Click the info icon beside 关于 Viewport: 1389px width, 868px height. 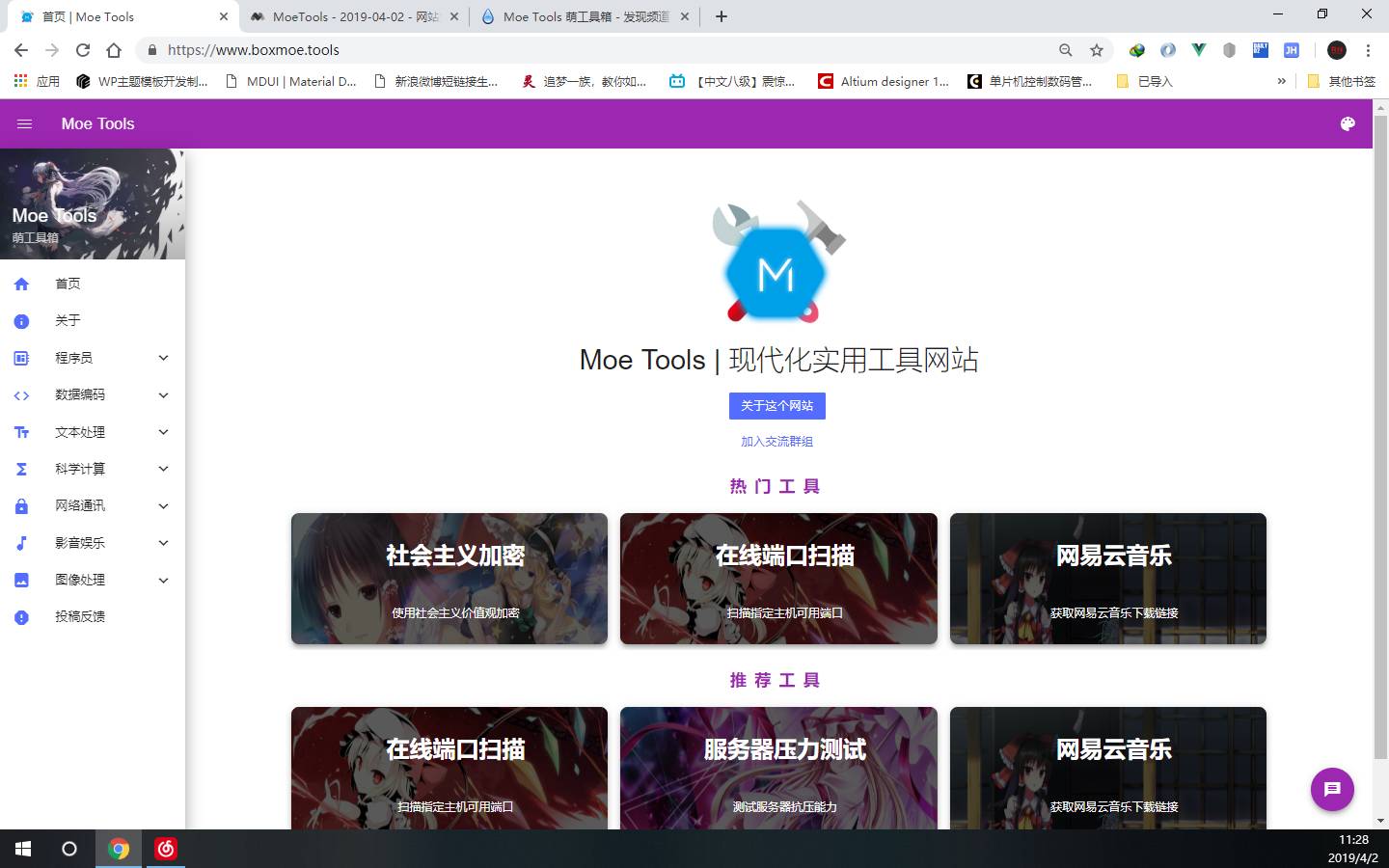point(21,321)
